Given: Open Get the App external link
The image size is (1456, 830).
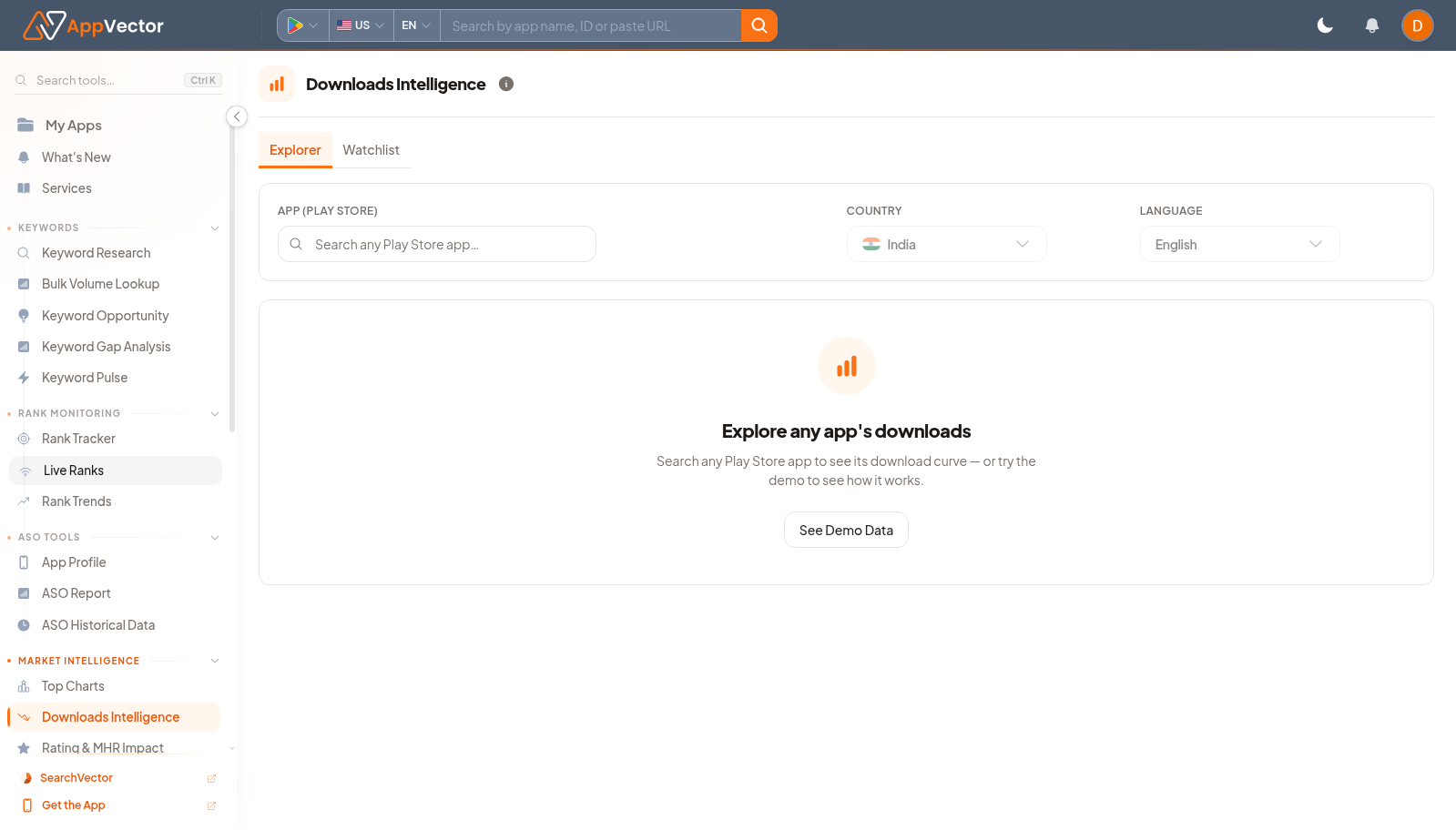Looking at the screenshot, I should click(x=117, y=805).
